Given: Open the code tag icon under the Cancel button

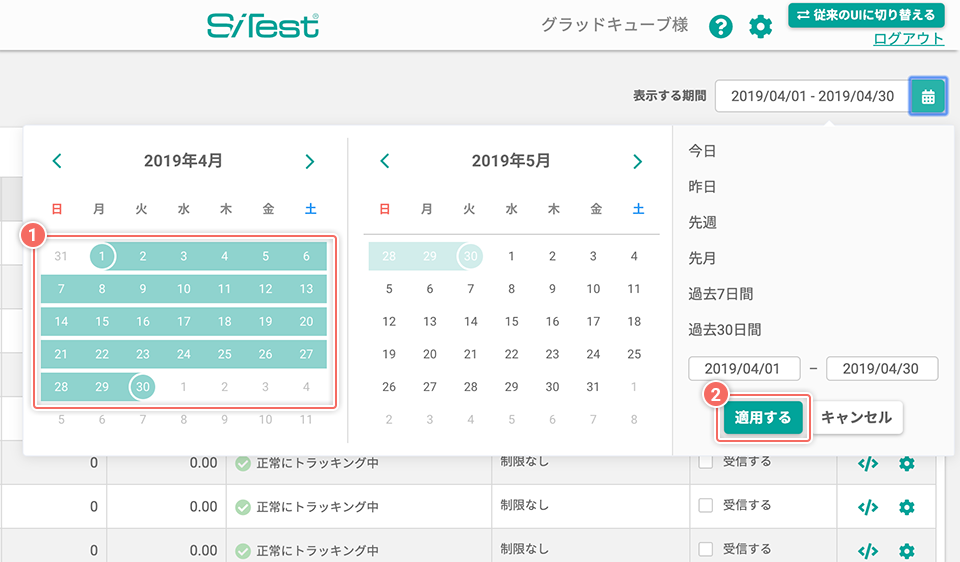Looking at the screenshot, I should [868, 463].
